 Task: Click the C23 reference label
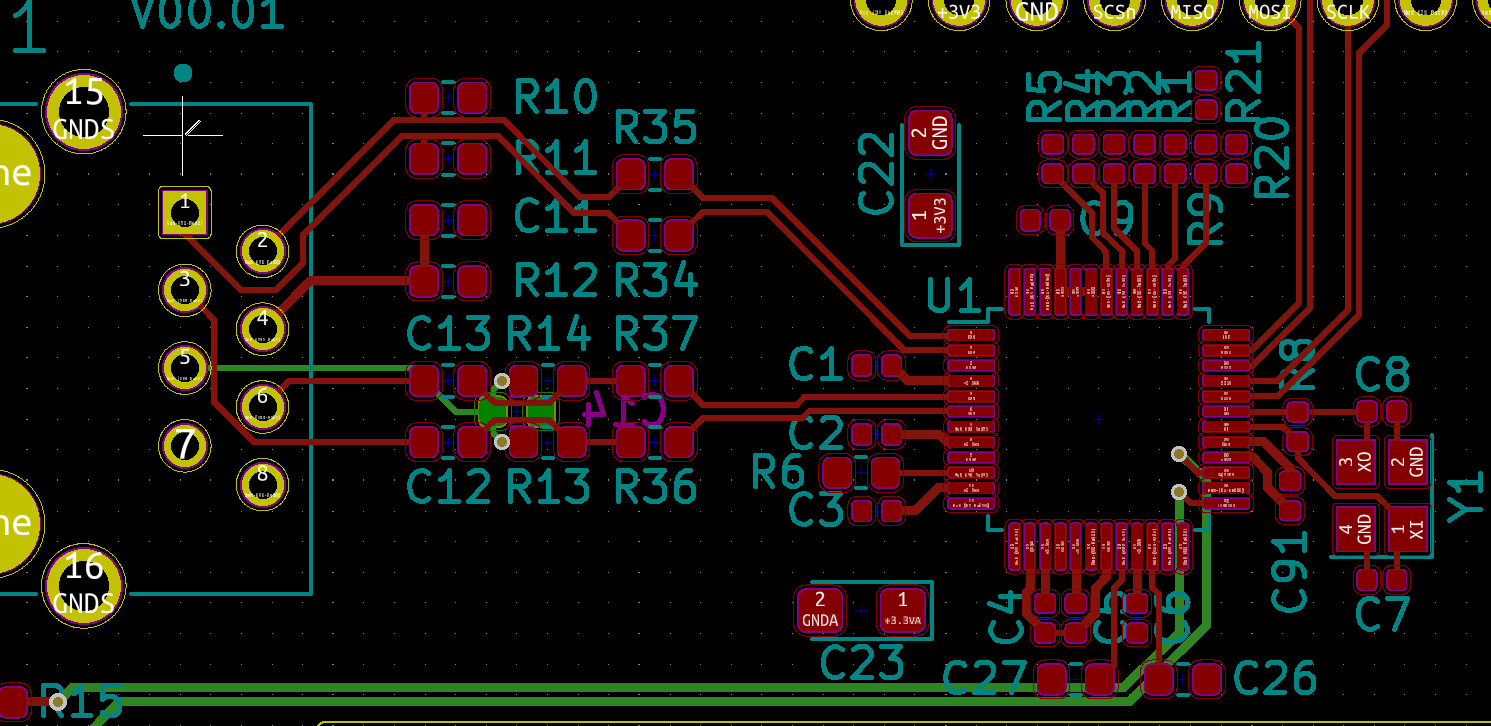(862, 663)
